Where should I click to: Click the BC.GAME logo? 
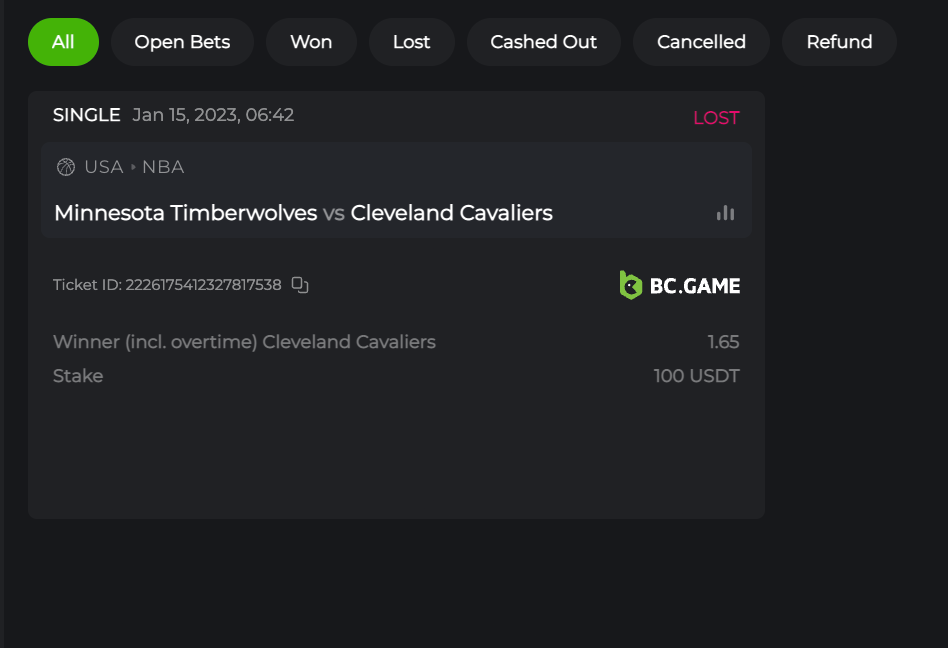point(680,285)
